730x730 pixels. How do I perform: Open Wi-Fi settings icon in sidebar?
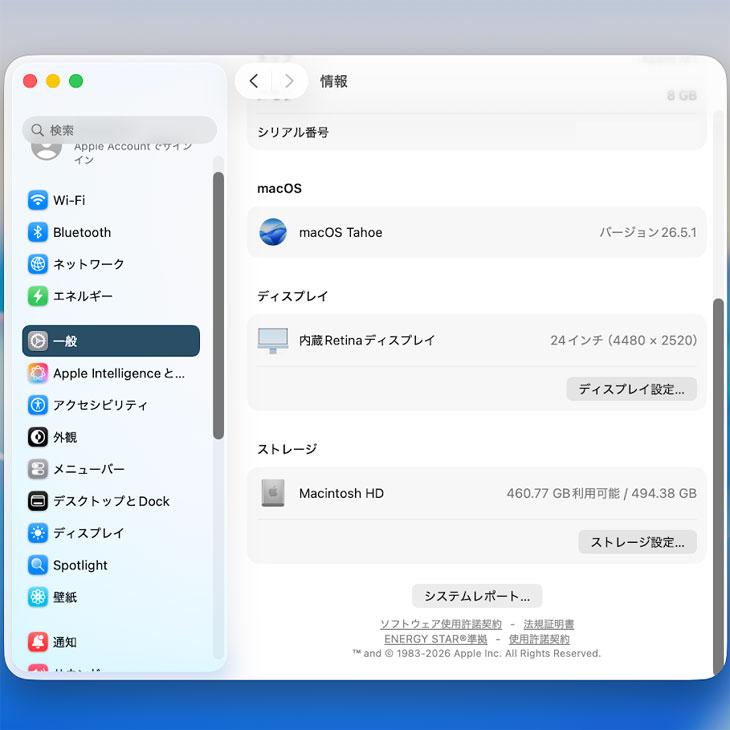point(38,200)
